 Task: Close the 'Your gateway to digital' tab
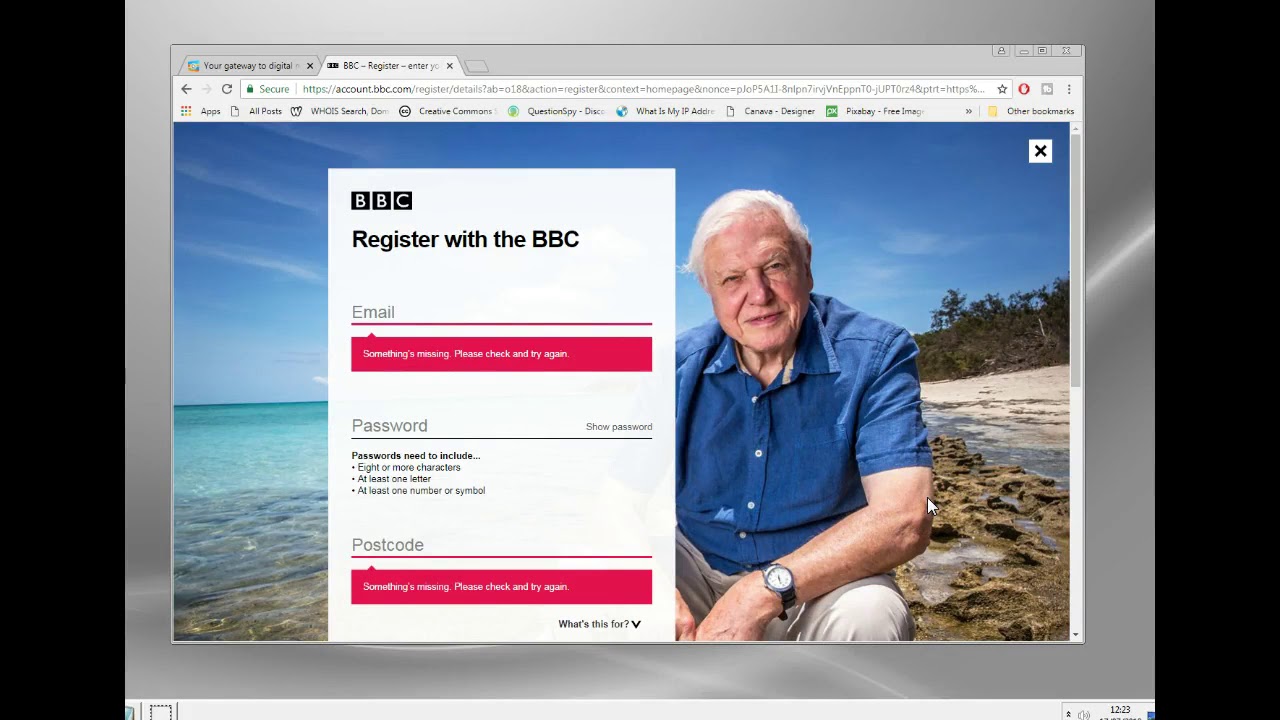pos(309,66)
